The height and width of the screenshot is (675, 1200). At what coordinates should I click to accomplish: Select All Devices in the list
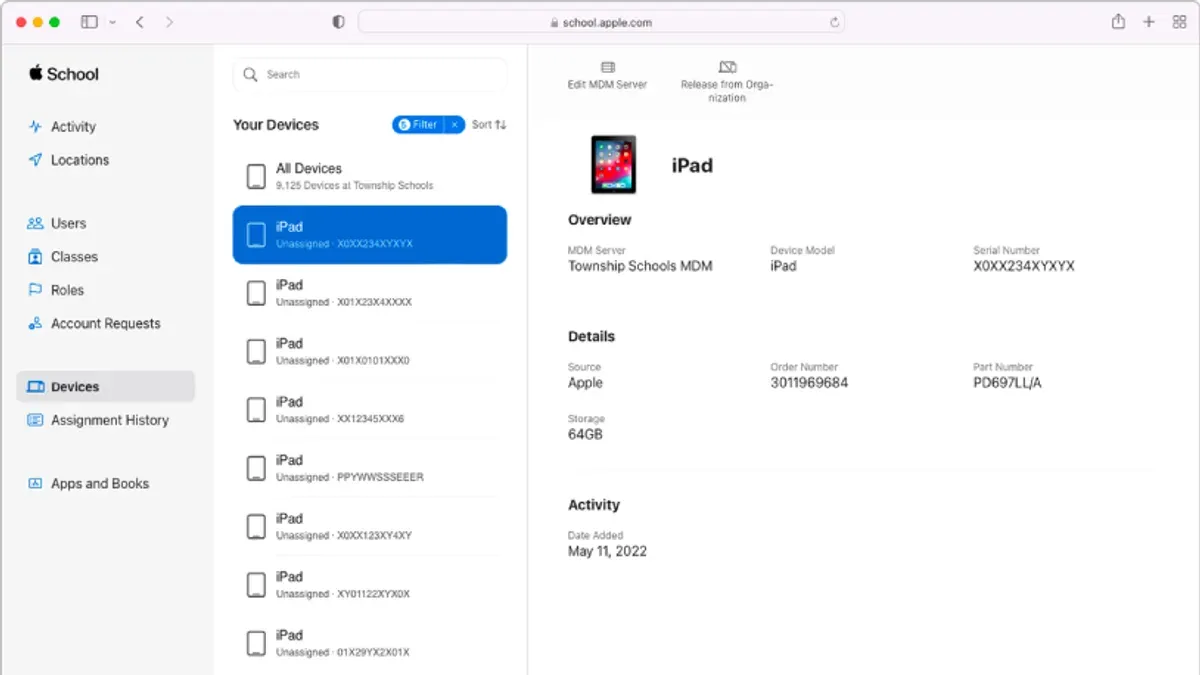370,177
